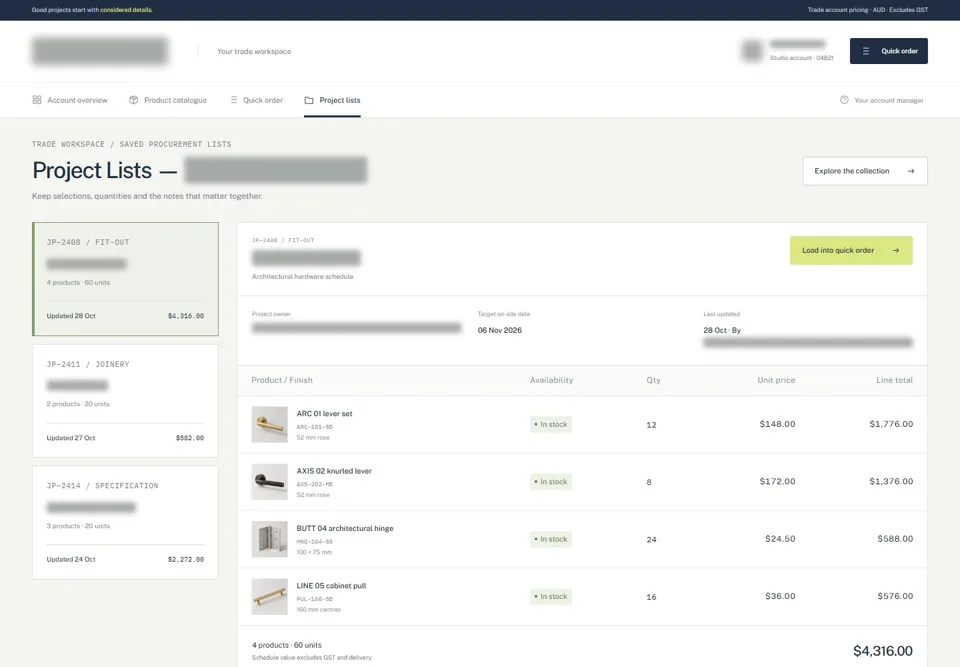Click the ARC 01 lever set product name
Screen dimensions: 960x667
tap(324, 413)
